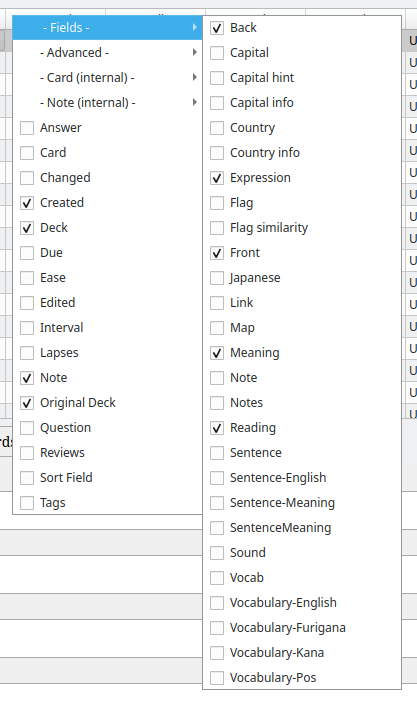
Task: Enable the Sound field column
Action: pos(217,553)
